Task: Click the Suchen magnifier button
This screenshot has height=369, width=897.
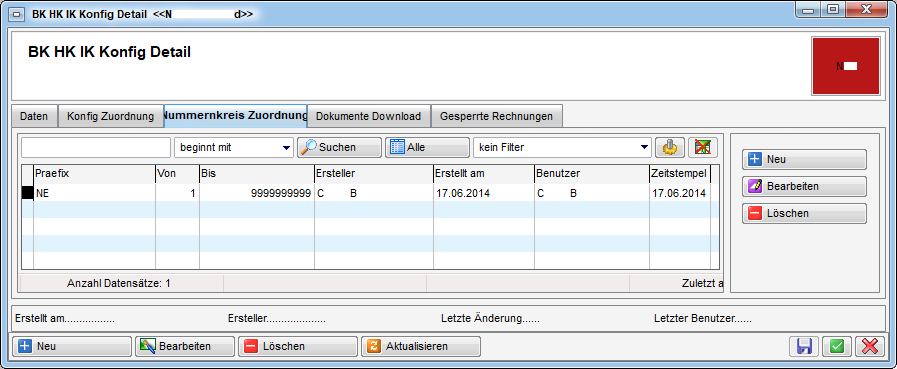Action: (x=339, y=148)
